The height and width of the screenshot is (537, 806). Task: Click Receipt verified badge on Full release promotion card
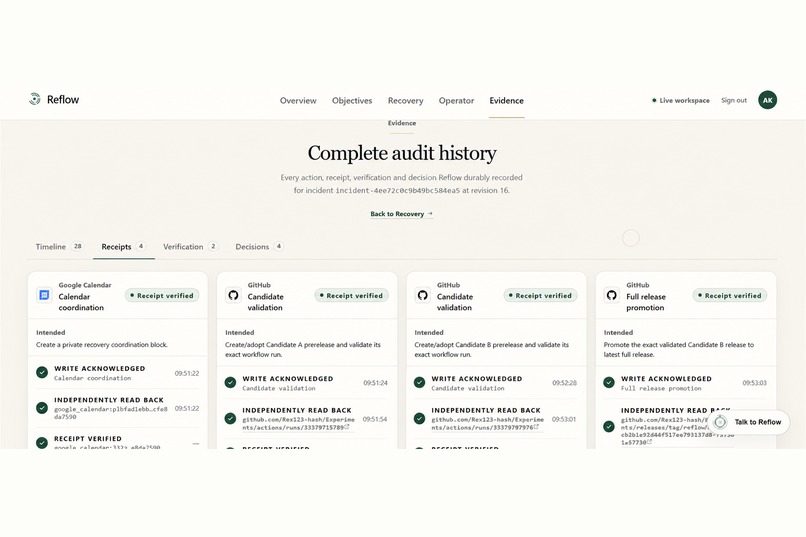click(730, 295)
